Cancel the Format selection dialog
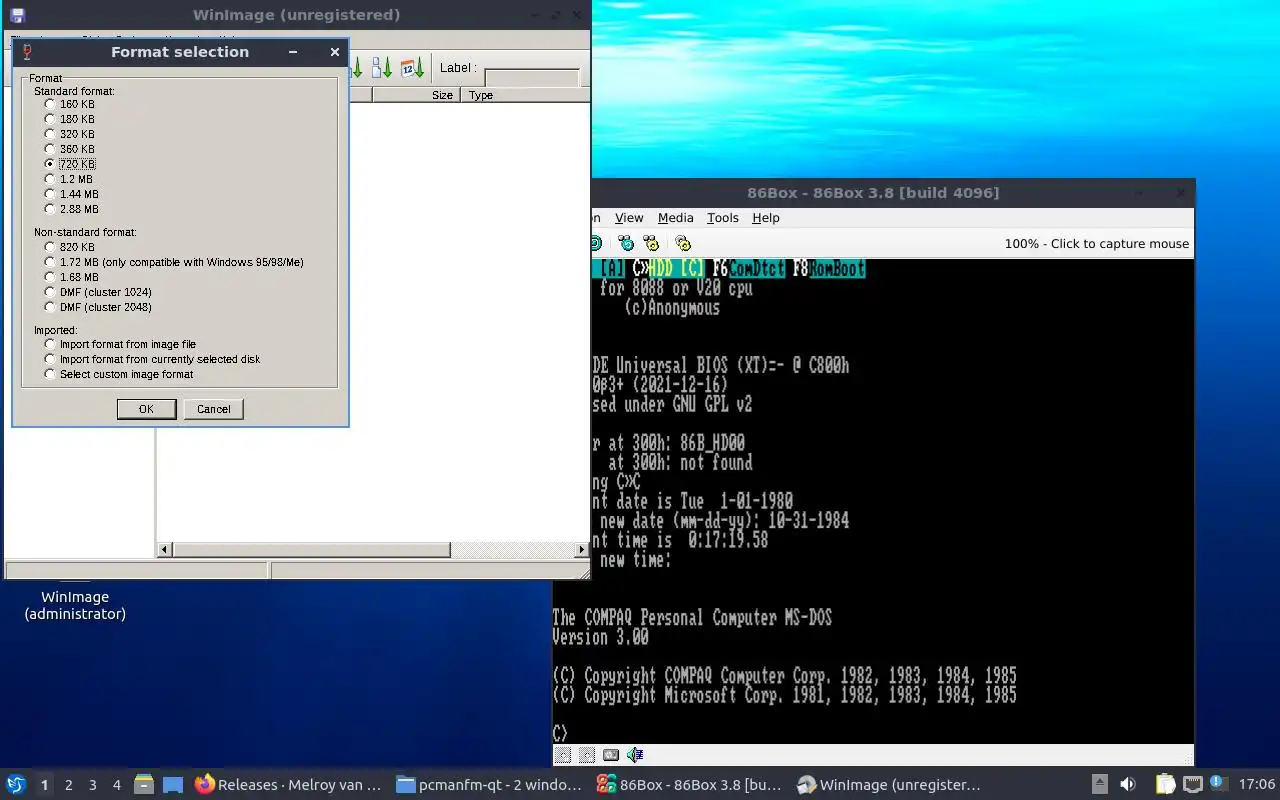The width and height of the screenshot is (1280, 800). pyautogui.click(x=214, y=409)
